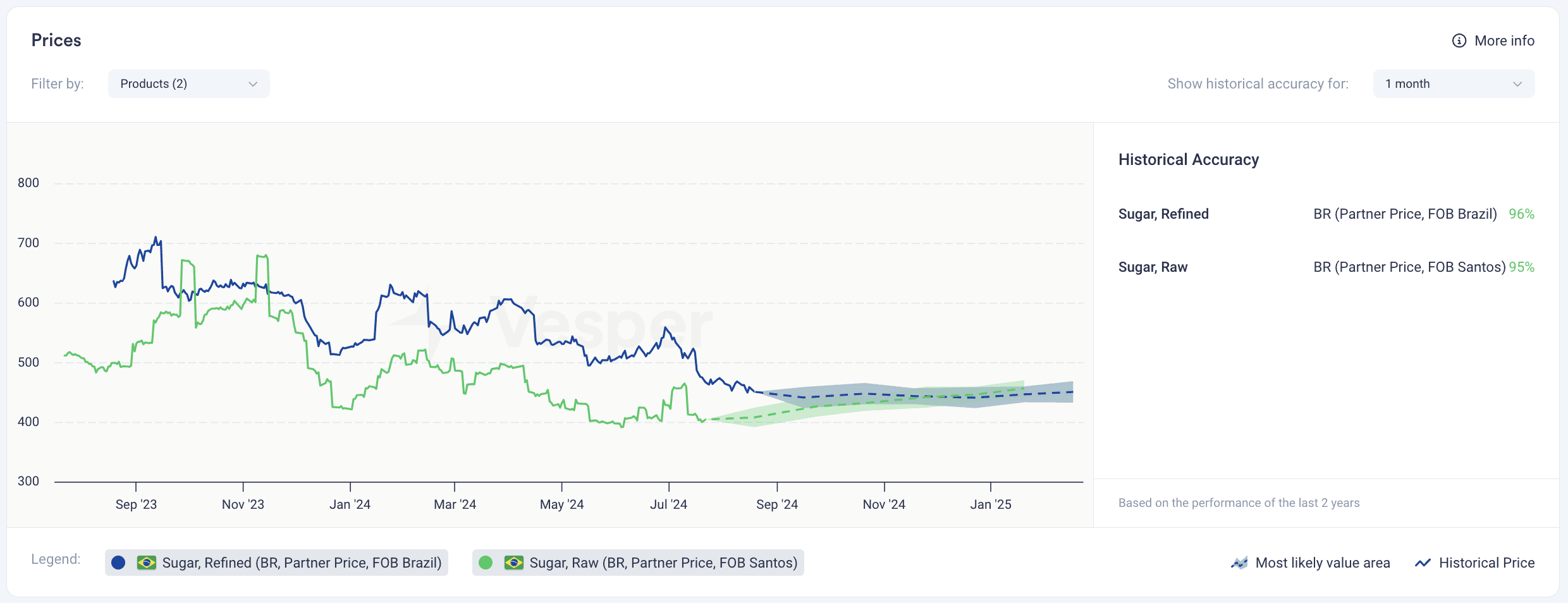Click BR (Partner Price, FOB Brazil) text
The image size is (1568, 603).
1405,214
